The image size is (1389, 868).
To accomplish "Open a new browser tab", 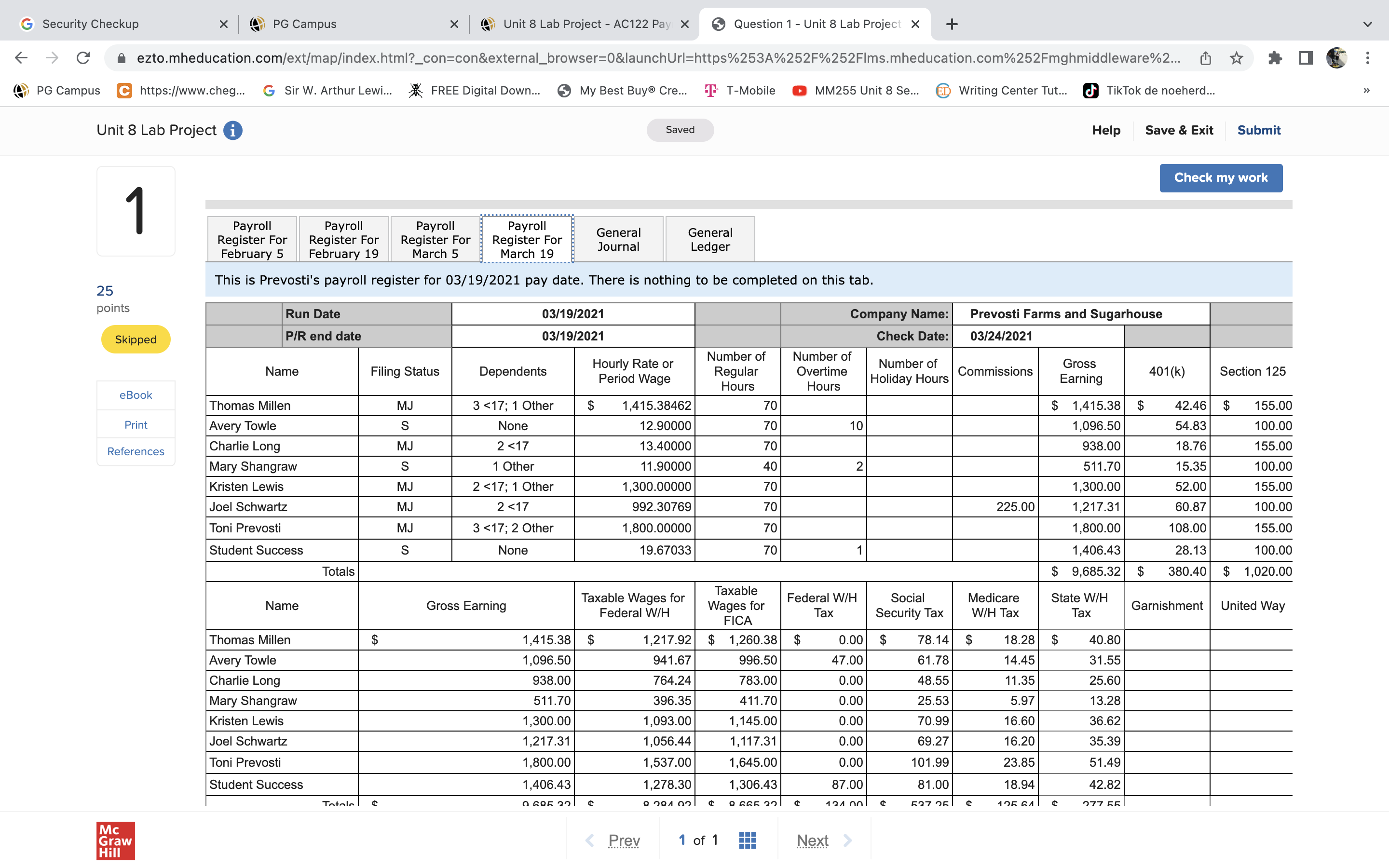I will click(x=952, y=24).
